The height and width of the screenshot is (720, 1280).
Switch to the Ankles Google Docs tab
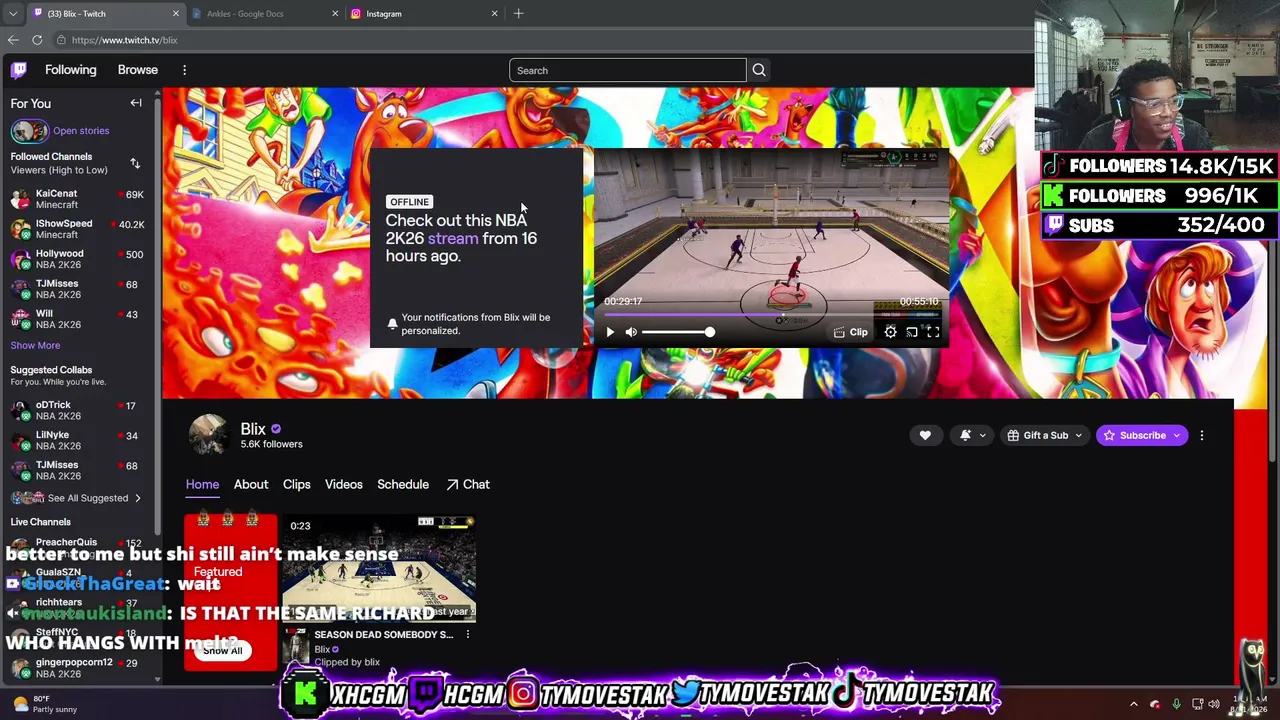point(264,14)
